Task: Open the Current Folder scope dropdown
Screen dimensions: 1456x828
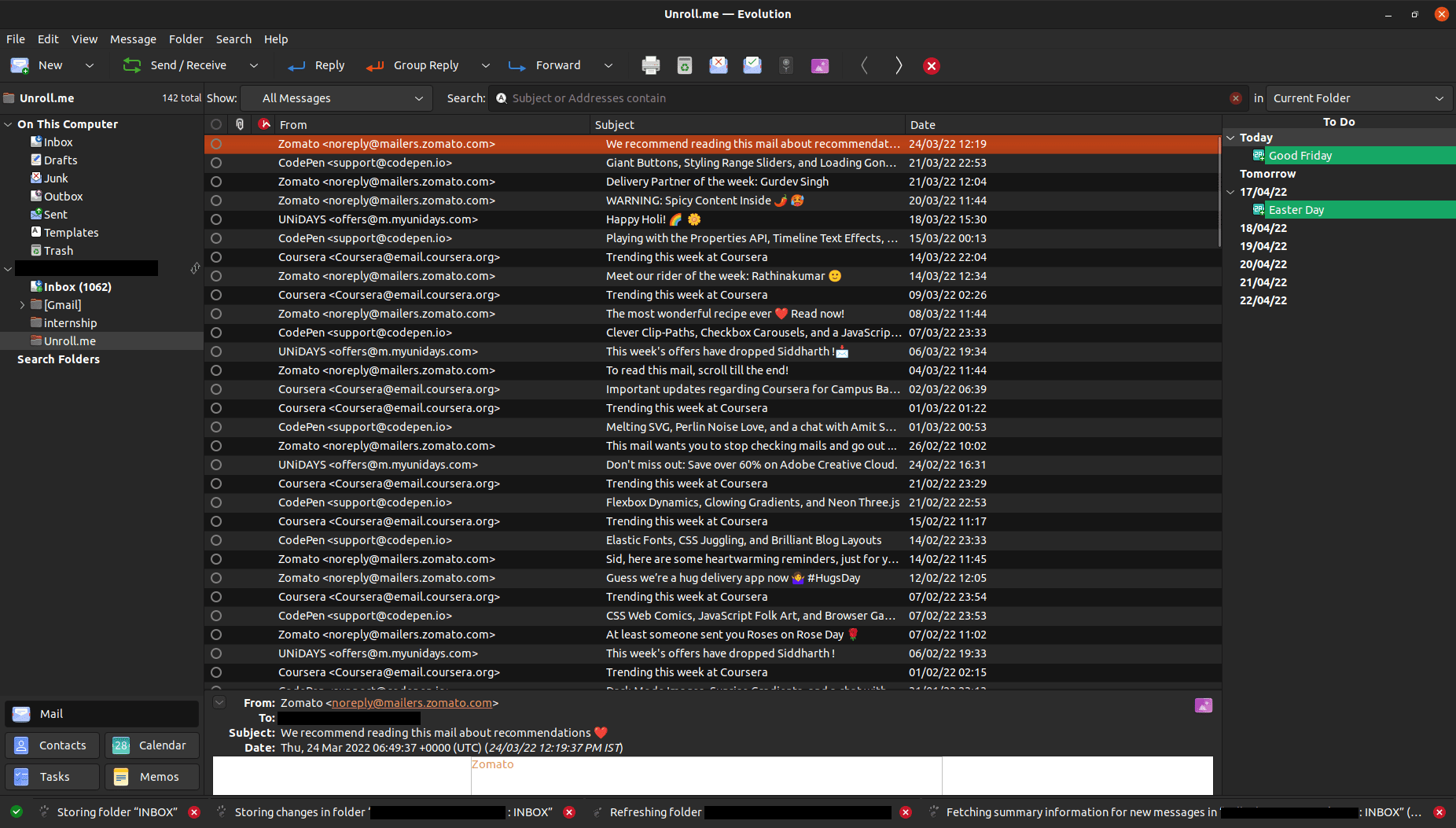Action: (x=1359, y=98)
